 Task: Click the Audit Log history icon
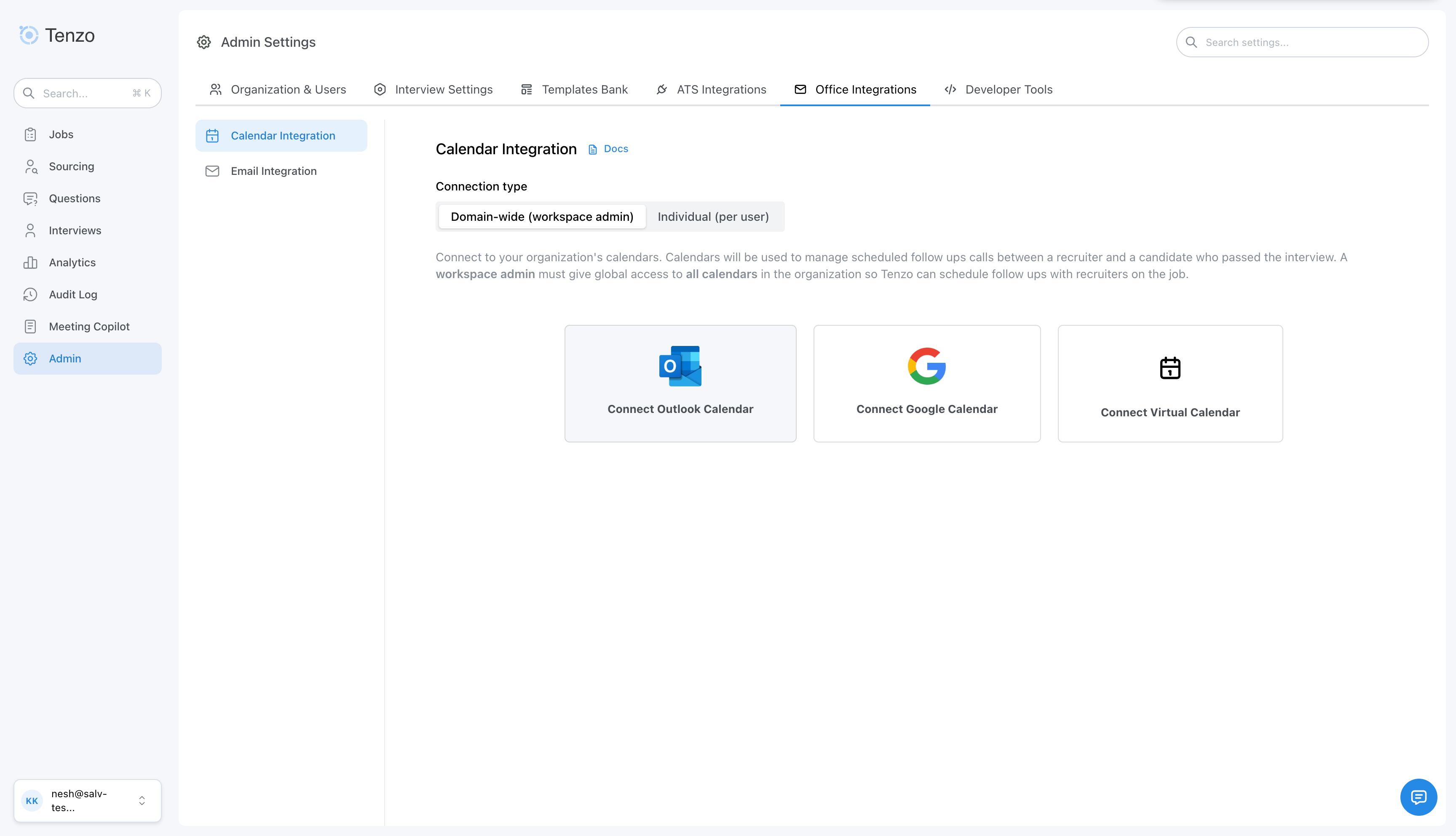30,295
